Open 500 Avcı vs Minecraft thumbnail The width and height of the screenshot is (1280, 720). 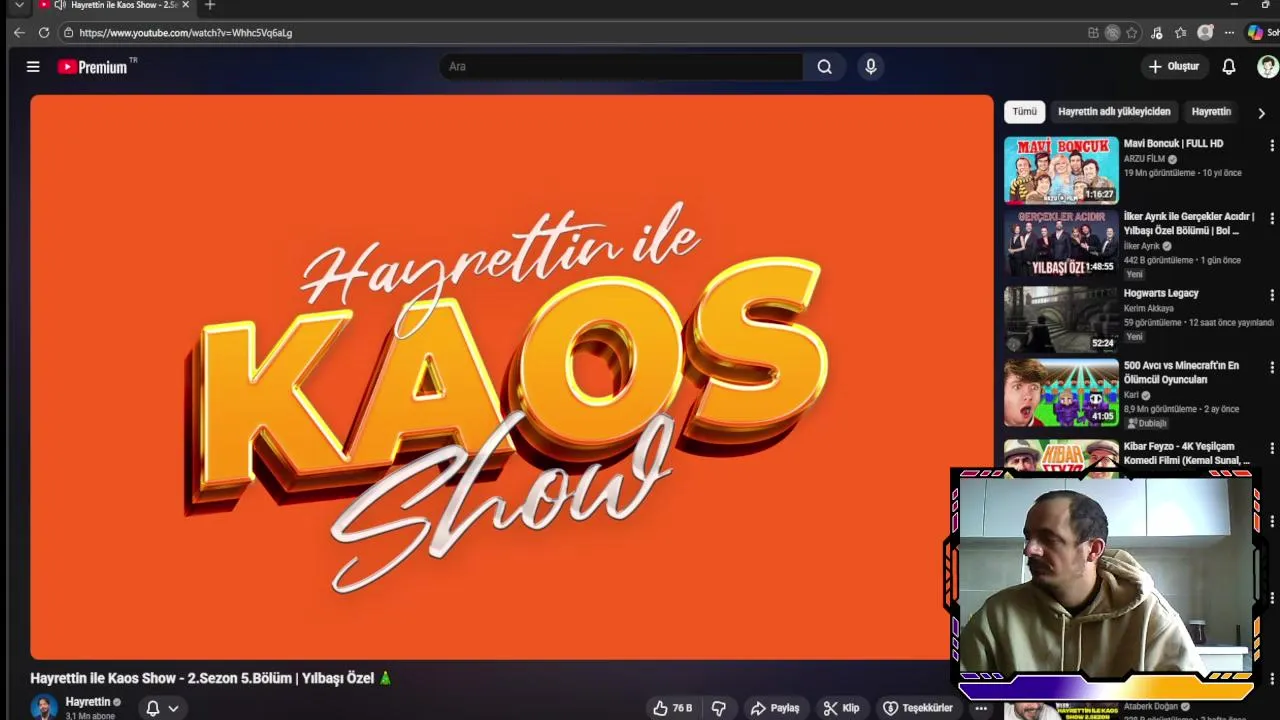[1061, 393]
